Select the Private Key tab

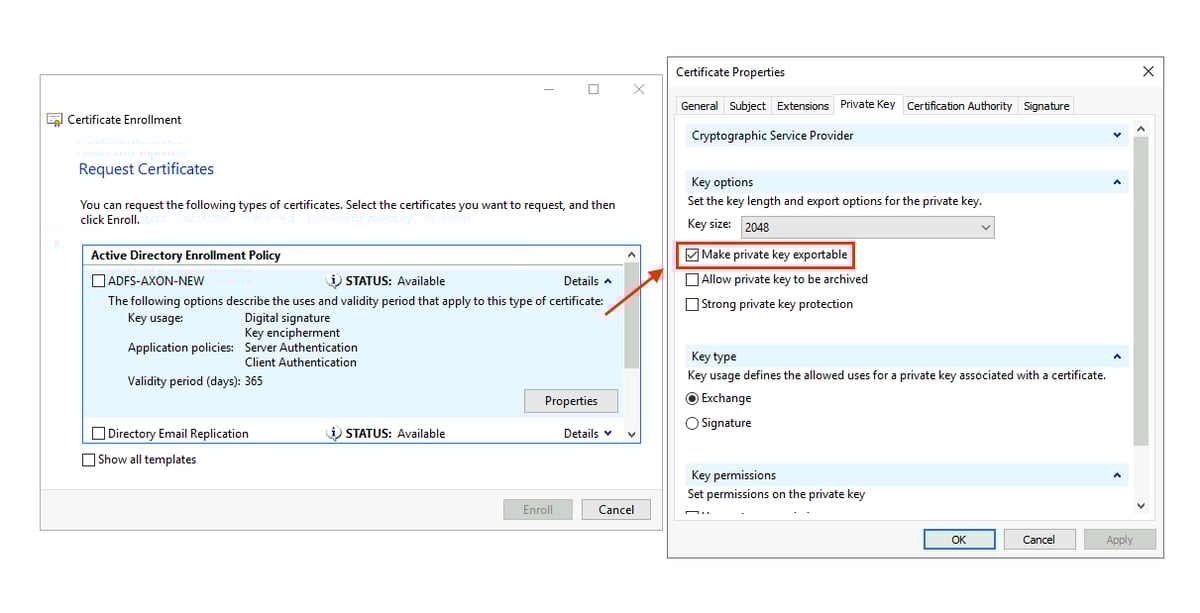pos(868,104)
